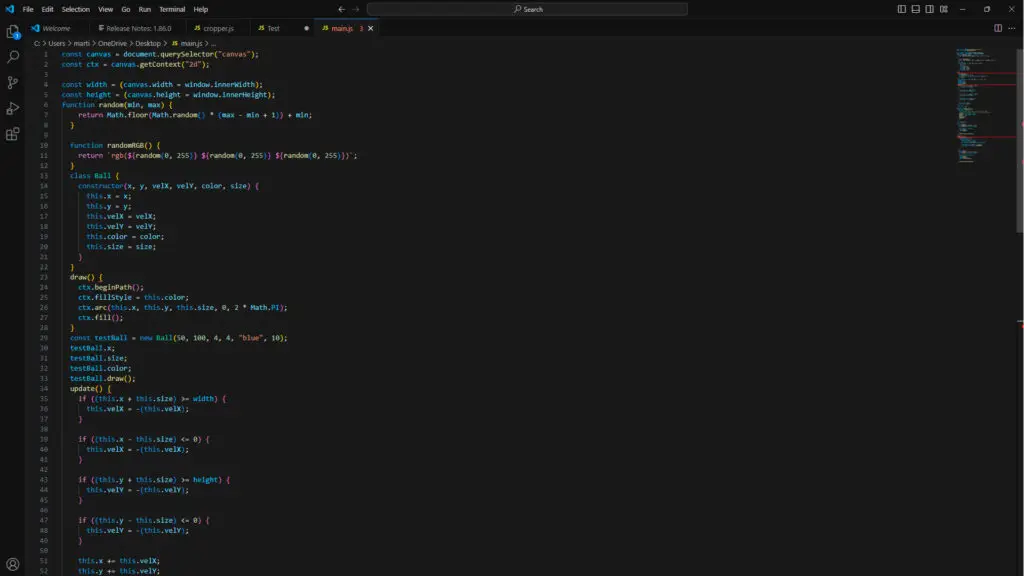Switch to the cropper.js tab
The image size is (1024, 576).
pyautogui.click(x=218, y=28)
